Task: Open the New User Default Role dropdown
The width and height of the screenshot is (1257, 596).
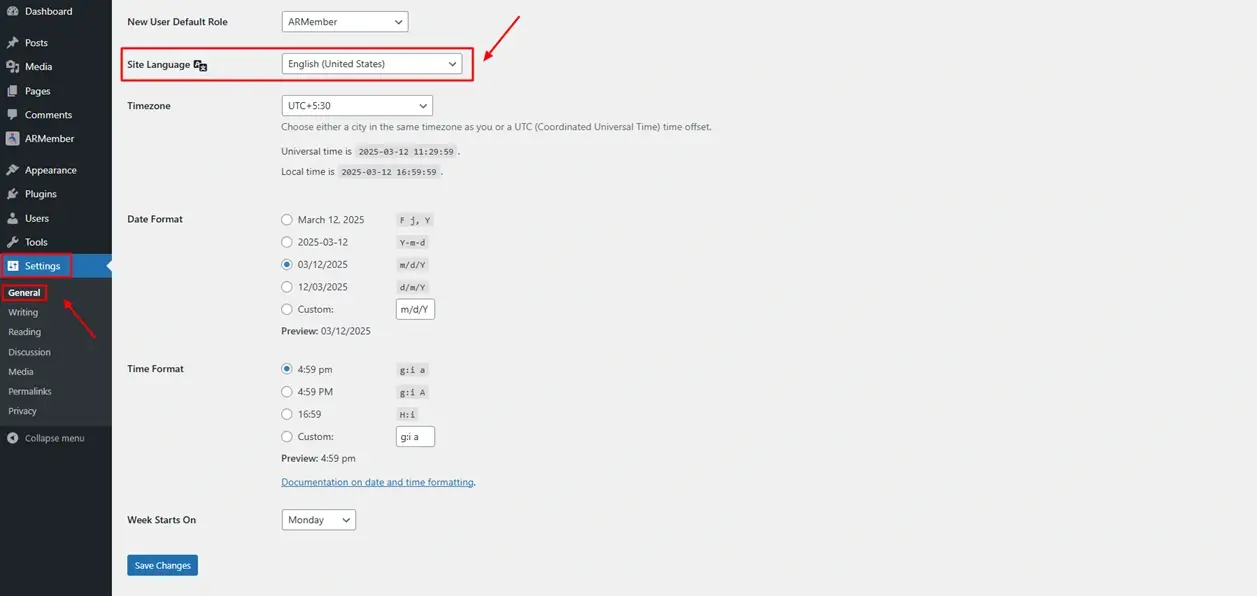Action: tap(345, 21)
